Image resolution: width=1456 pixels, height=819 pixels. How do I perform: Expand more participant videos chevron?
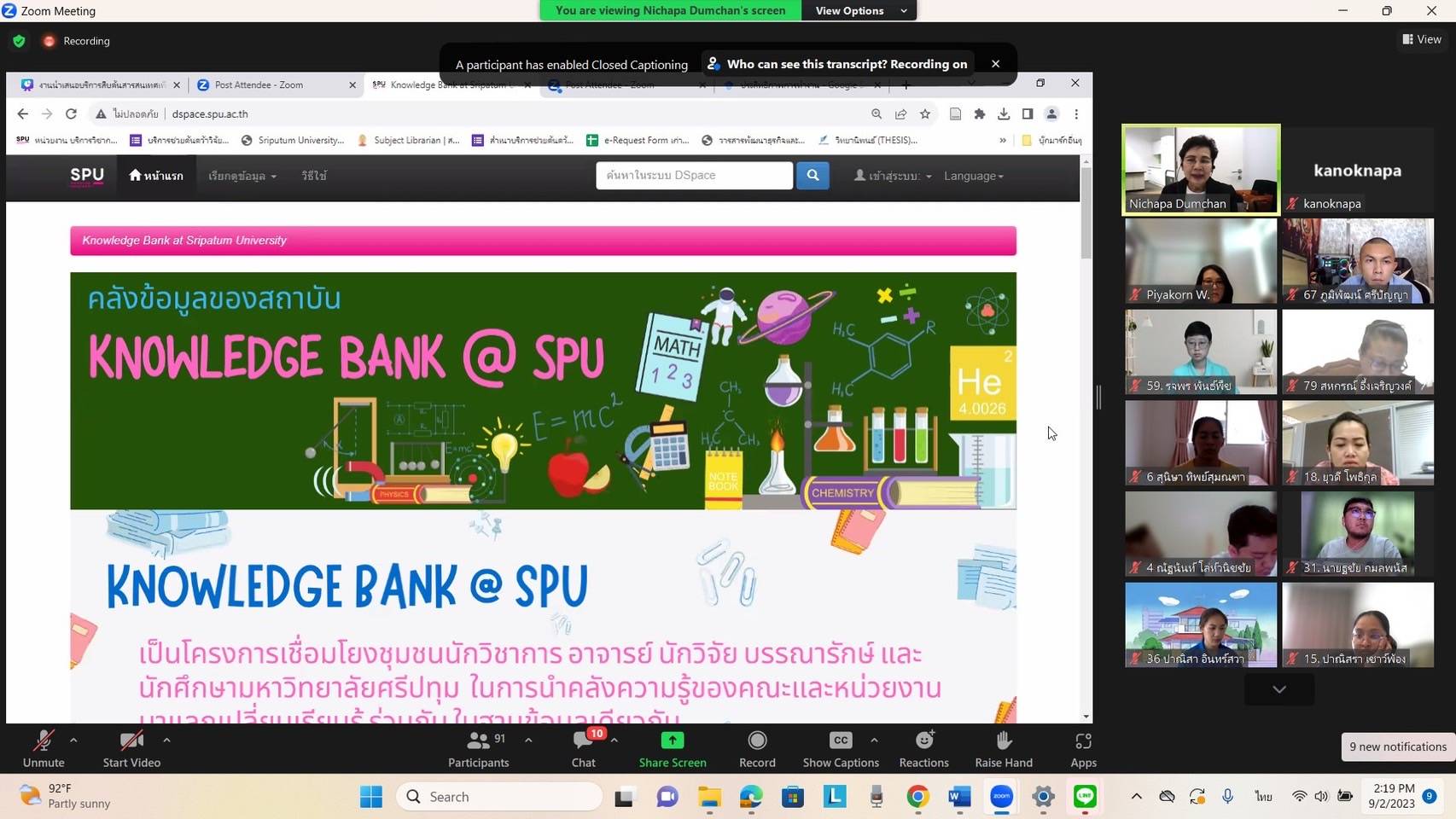point(1278,689)
